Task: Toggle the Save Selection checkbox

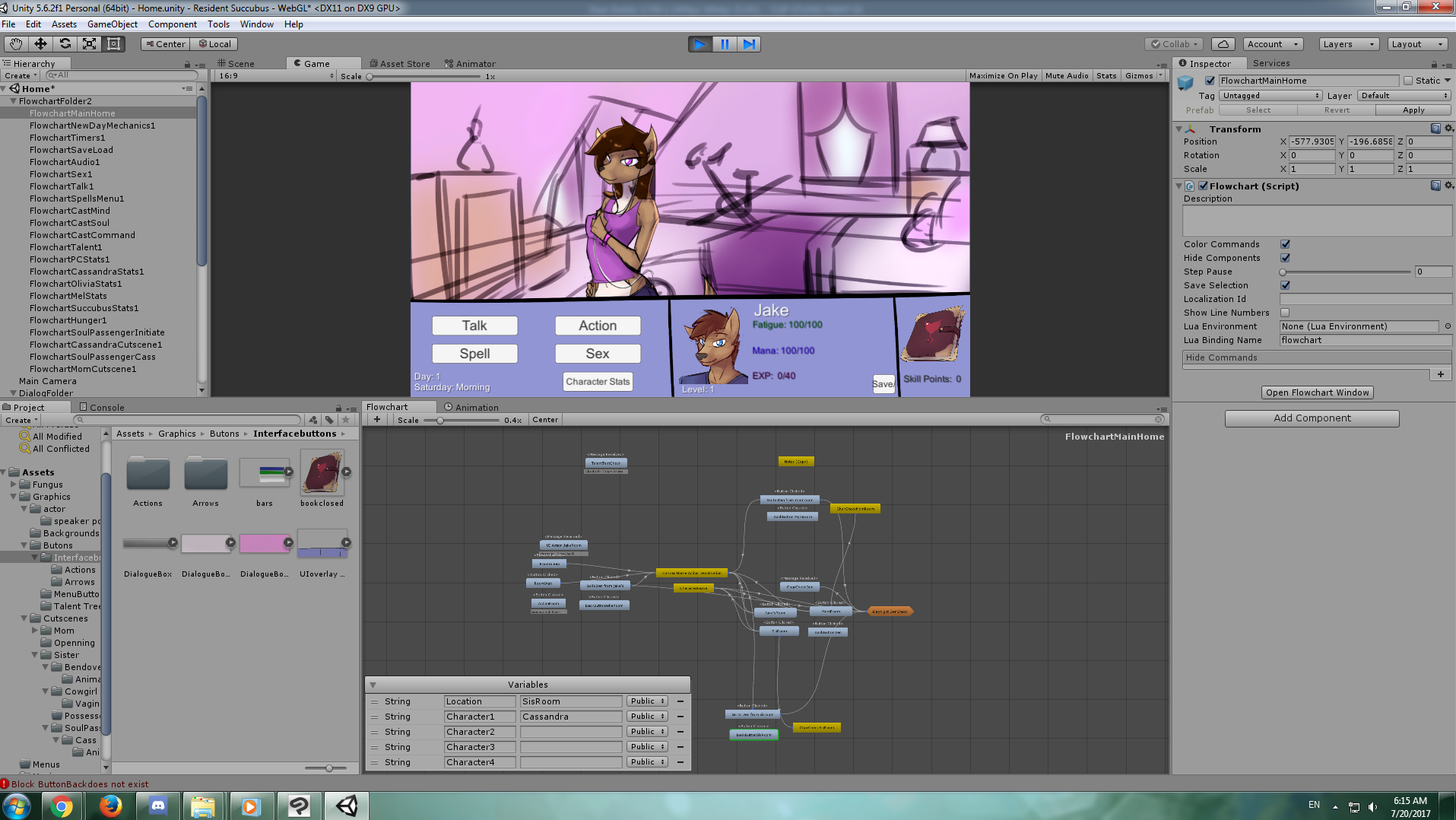Action: click(1285, 285)
